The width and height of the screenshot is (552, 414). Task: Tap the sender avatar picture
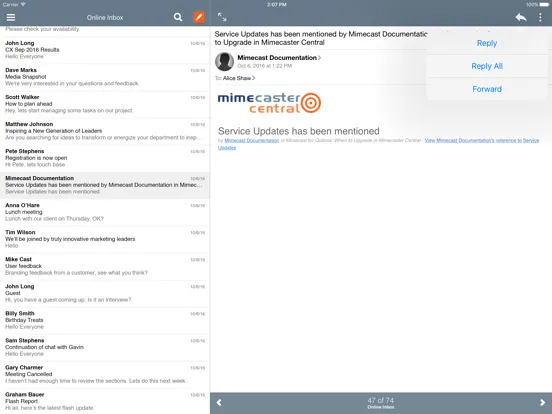pos(224,62)
